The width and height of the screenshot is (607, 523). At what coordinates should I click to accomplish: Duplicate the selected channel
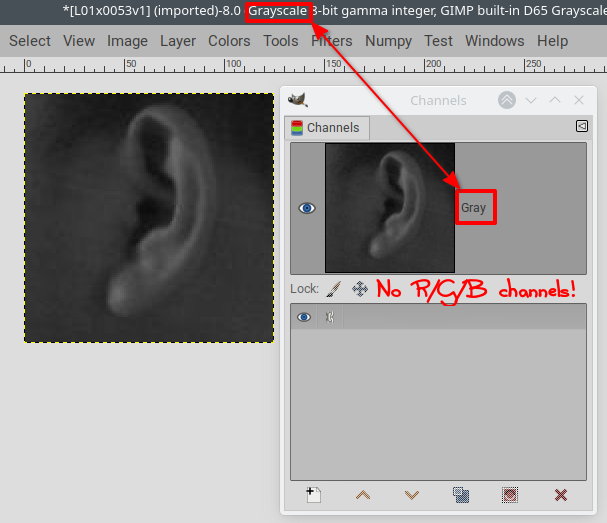tap(461, 495)
